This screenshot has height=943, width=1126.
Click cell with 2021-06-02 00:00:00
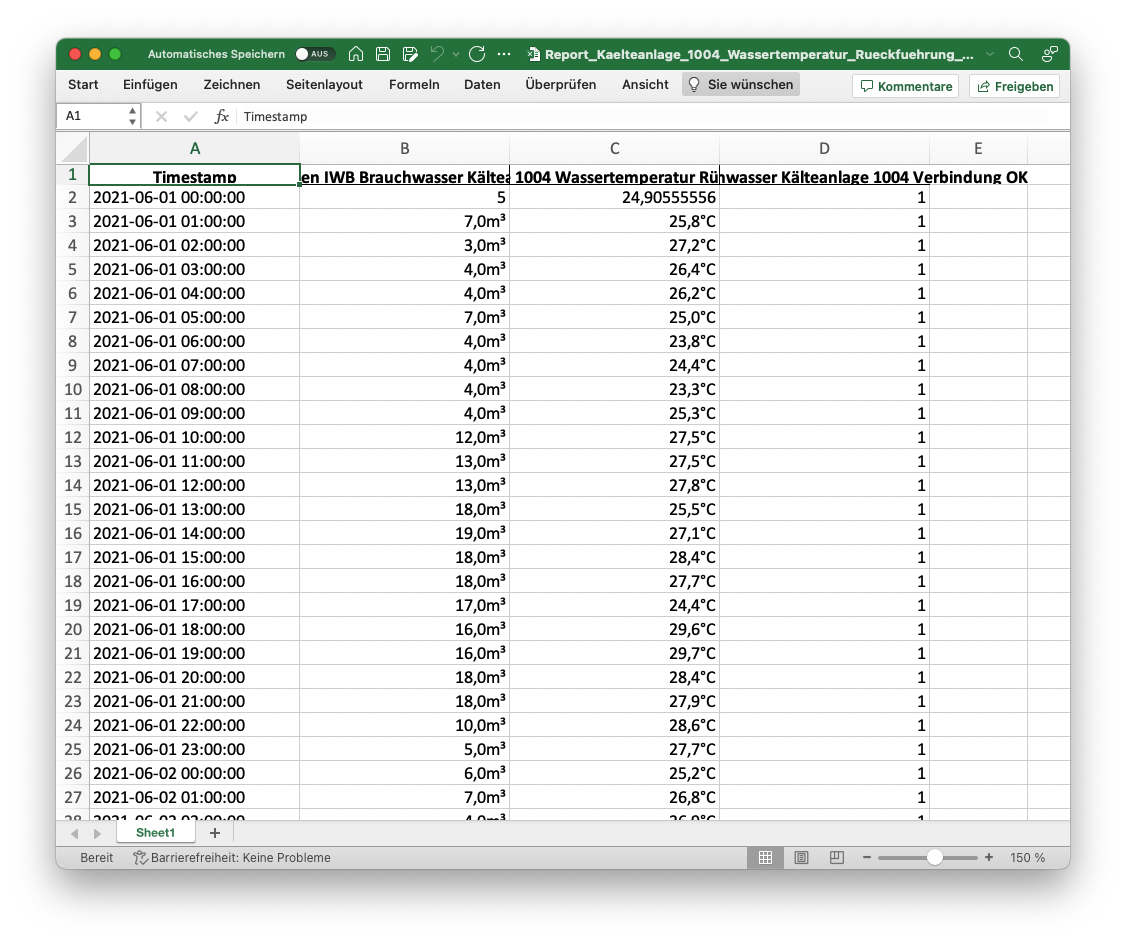point(195,774)
